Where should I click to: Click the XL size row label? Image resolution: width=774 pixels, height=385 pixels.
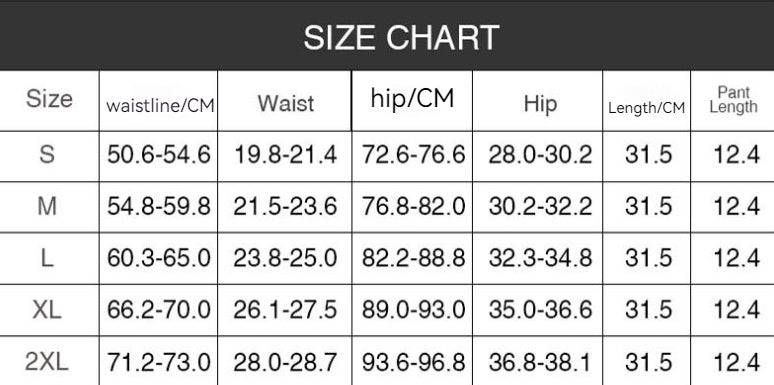pos(47,310)
